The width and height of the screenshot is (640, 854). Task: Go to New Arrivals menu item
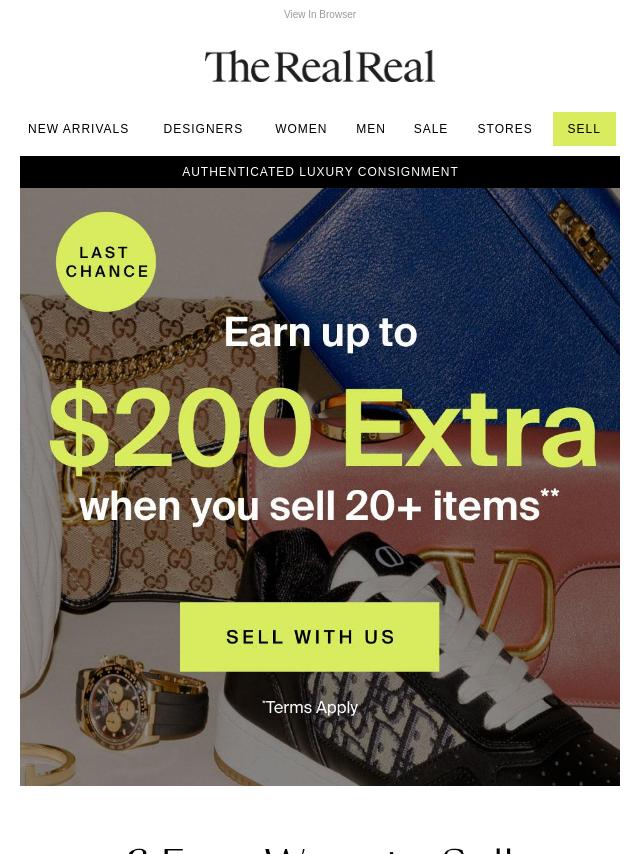78,129
